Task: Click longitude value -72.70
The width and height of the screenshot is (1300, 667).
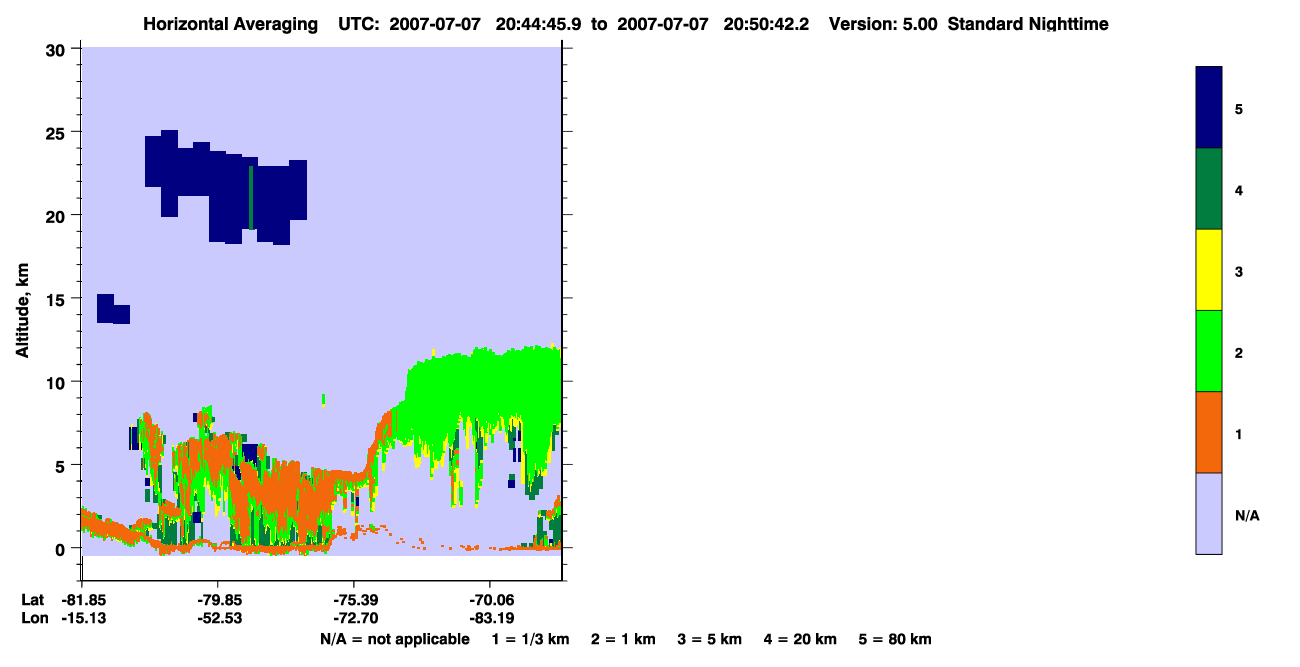Action: point(354,618)
